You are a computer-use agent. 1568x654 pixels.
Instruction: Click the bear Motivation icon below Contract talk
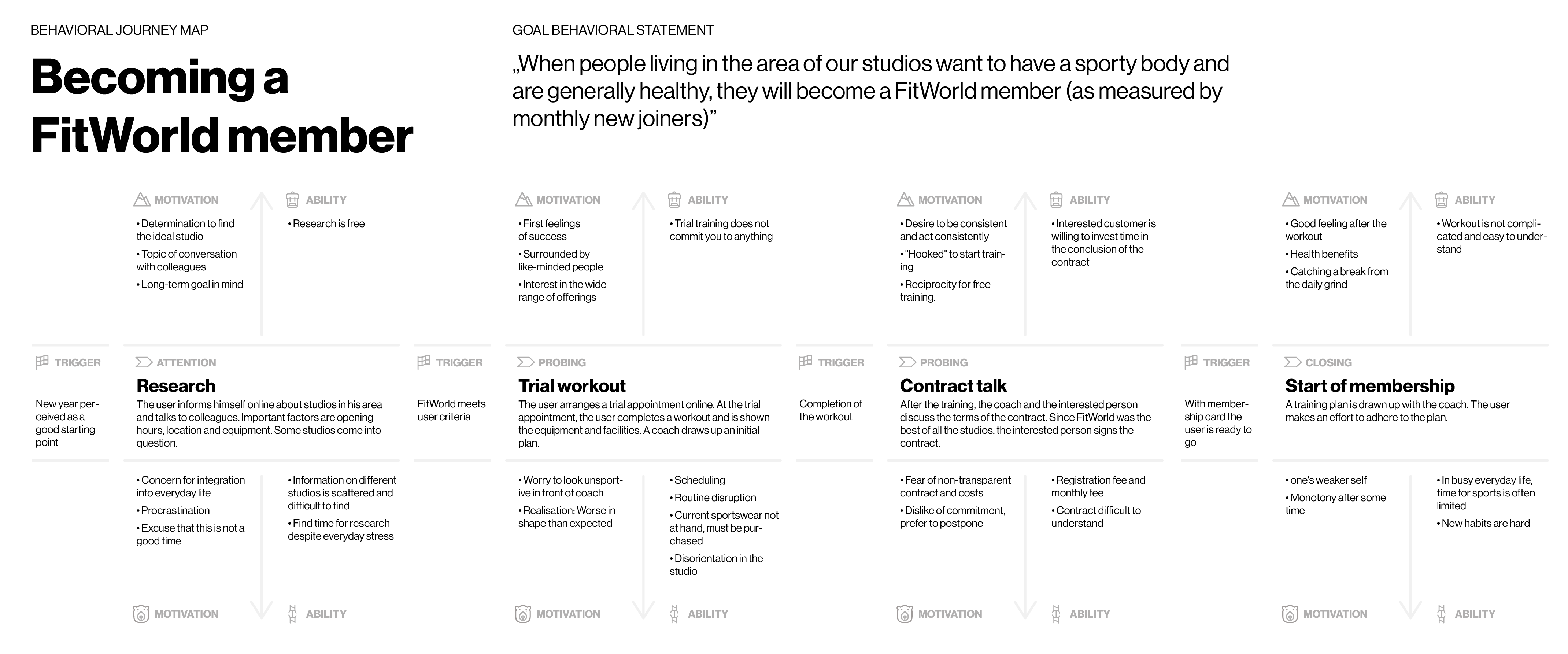[x=905, y=614]
